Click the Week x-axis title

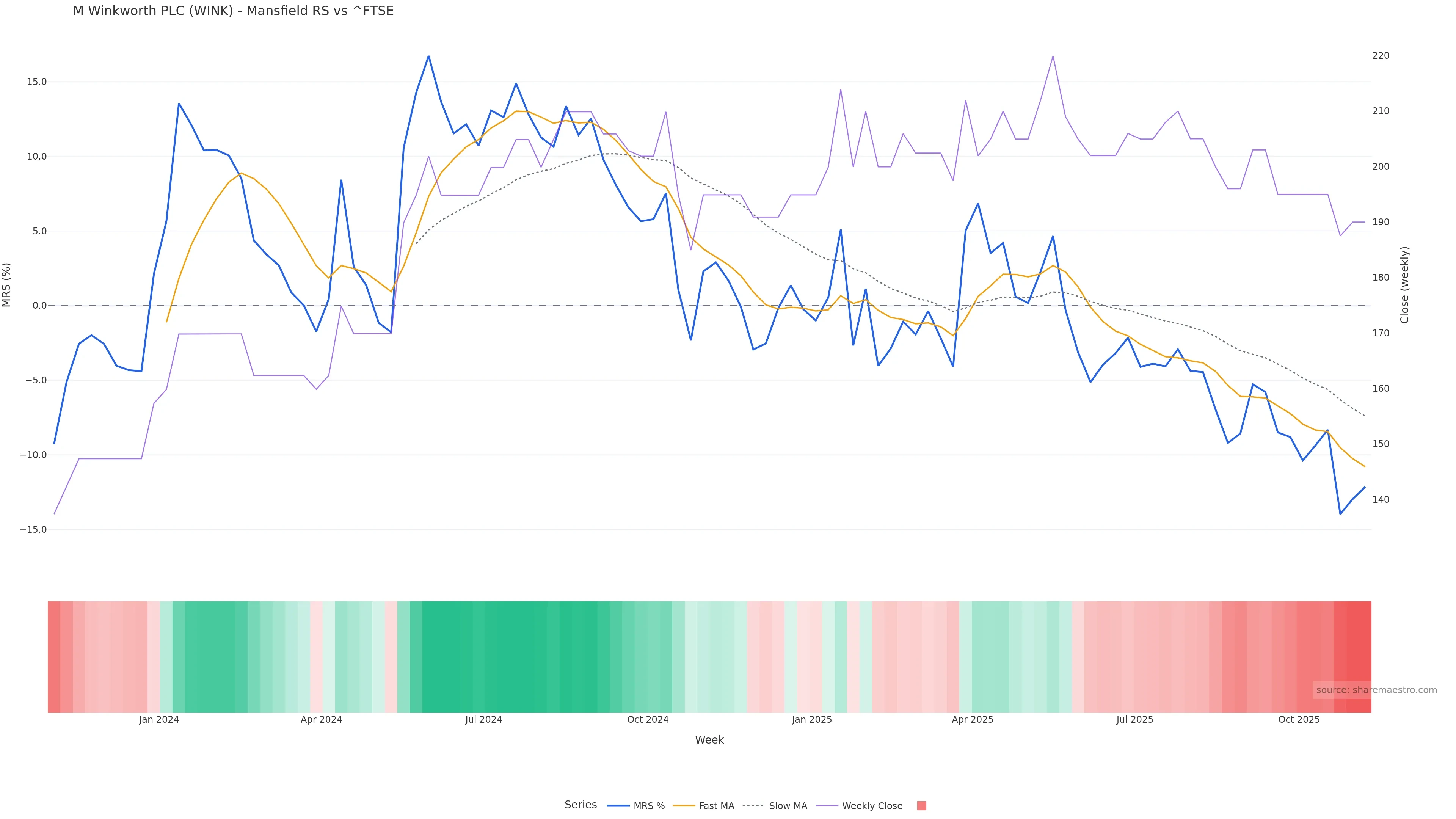pos(709,741)
